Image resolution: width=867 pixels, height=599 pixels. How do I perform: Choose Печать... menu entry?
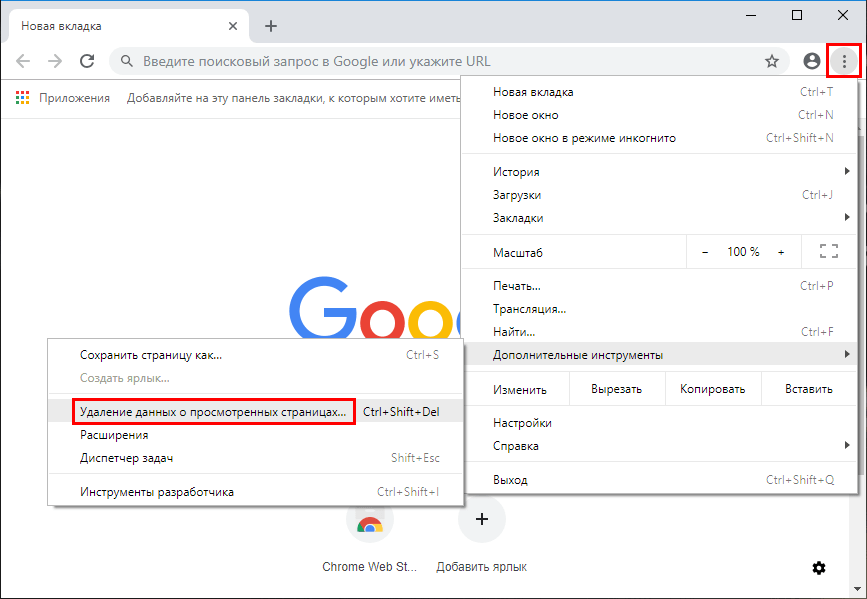point(659,286)
